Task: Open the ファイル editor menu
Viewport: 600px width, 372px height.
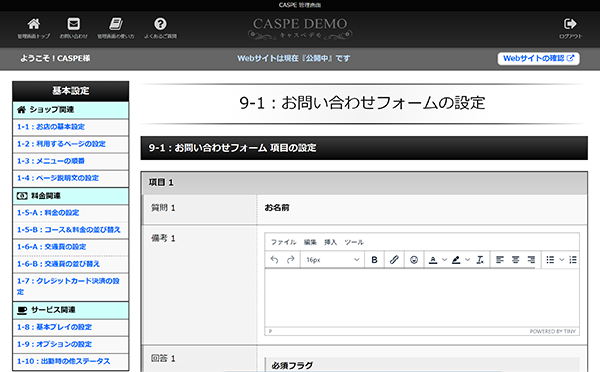Action: coord(284,242)
